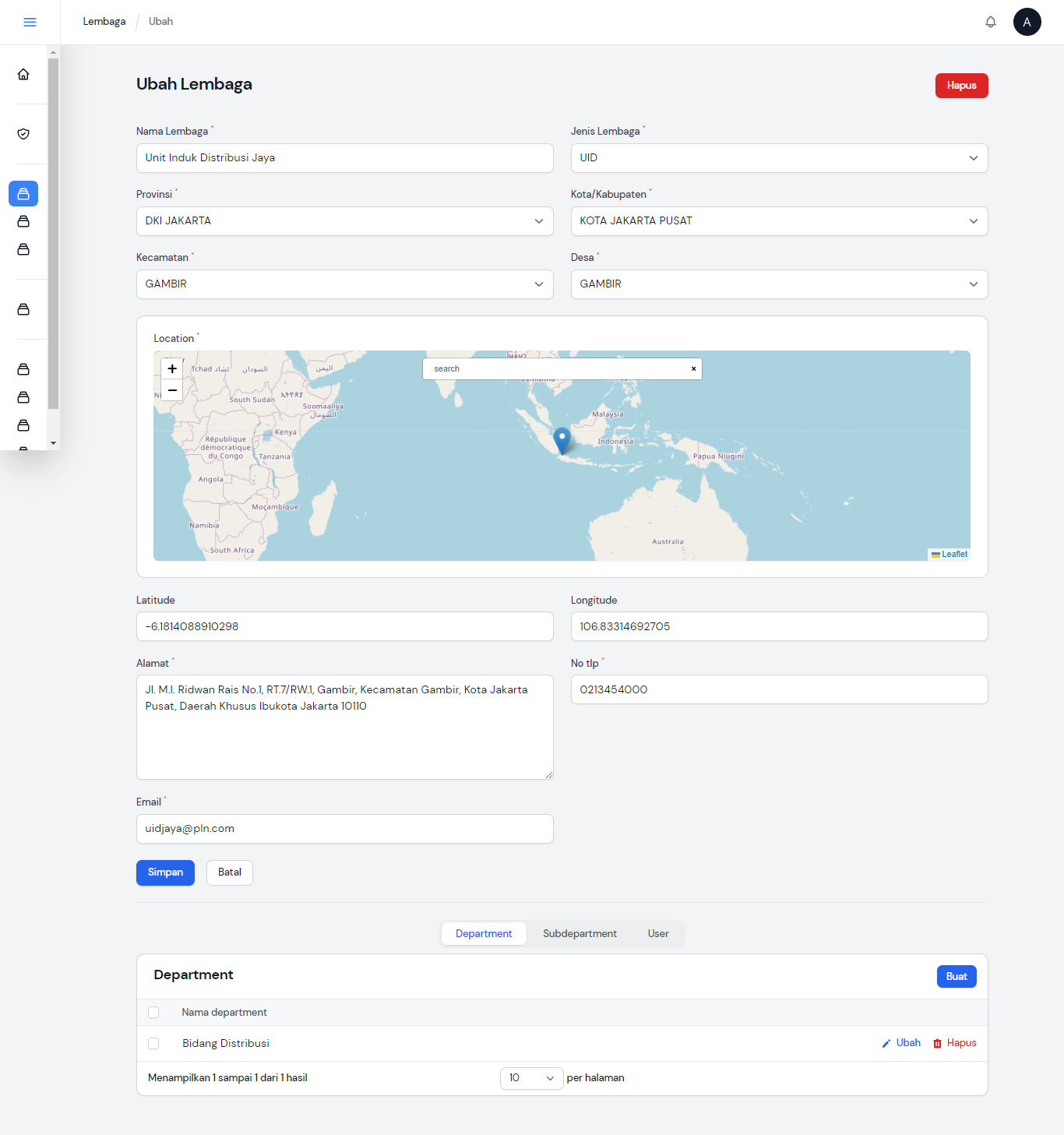Switch to the User tab
The image size is (1064, 1135).
click(x=658, y=934)
